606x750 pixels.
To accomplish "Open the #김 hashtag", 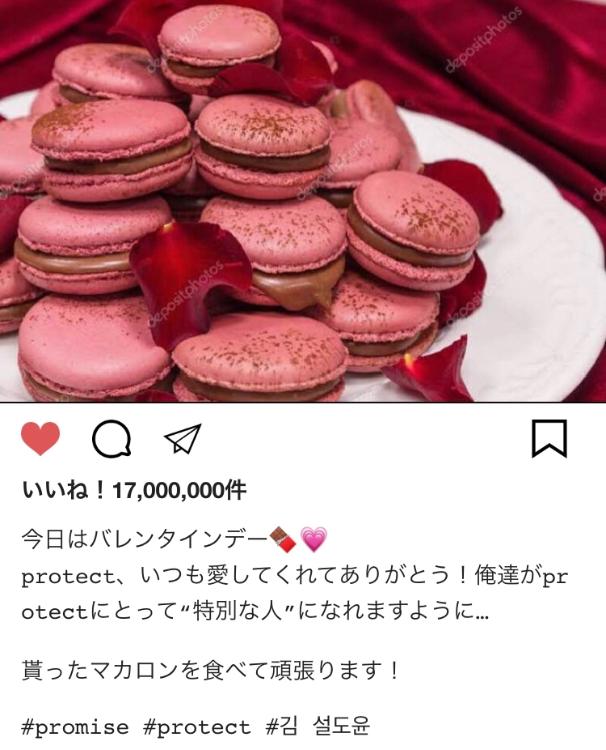I will pyautogui.click(x=281, y=727).
